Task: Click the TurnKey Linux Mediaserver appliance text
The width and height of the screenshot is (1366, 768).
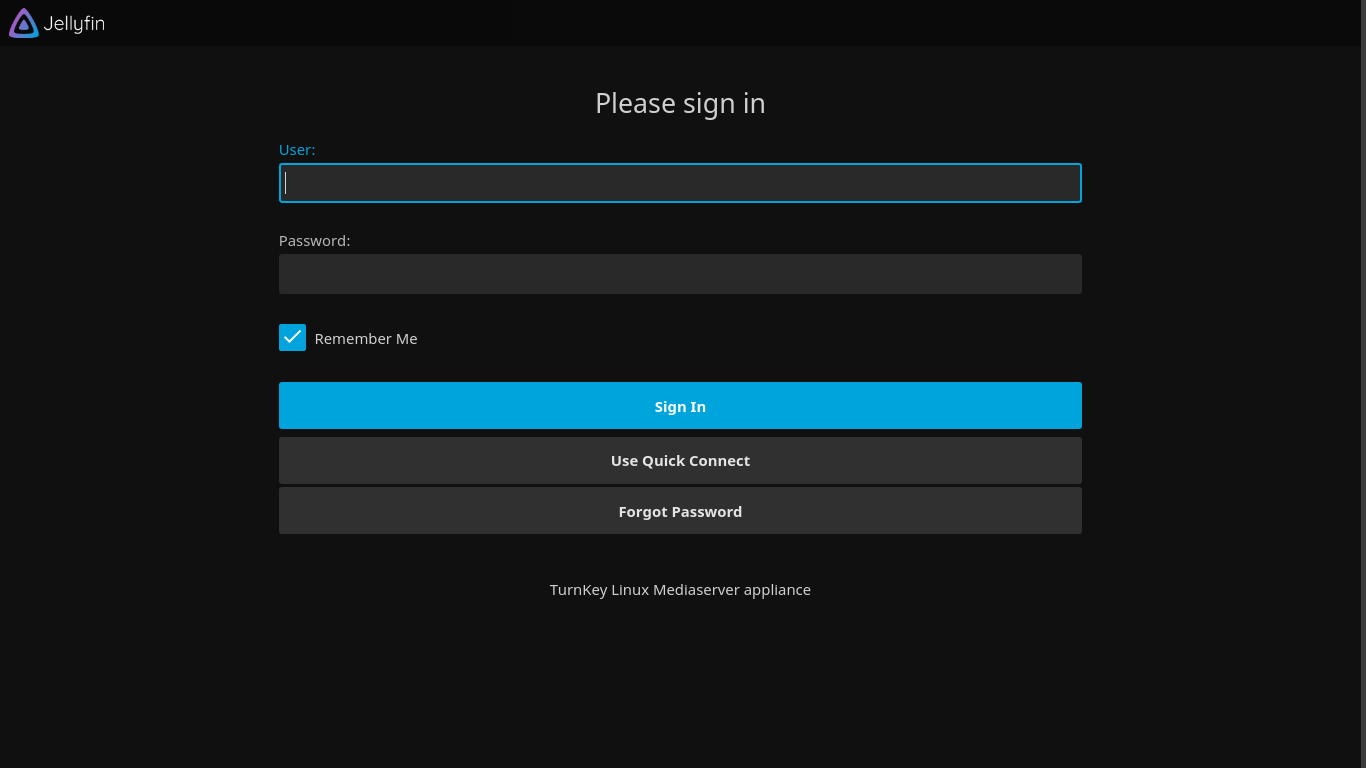Action: 680,590
